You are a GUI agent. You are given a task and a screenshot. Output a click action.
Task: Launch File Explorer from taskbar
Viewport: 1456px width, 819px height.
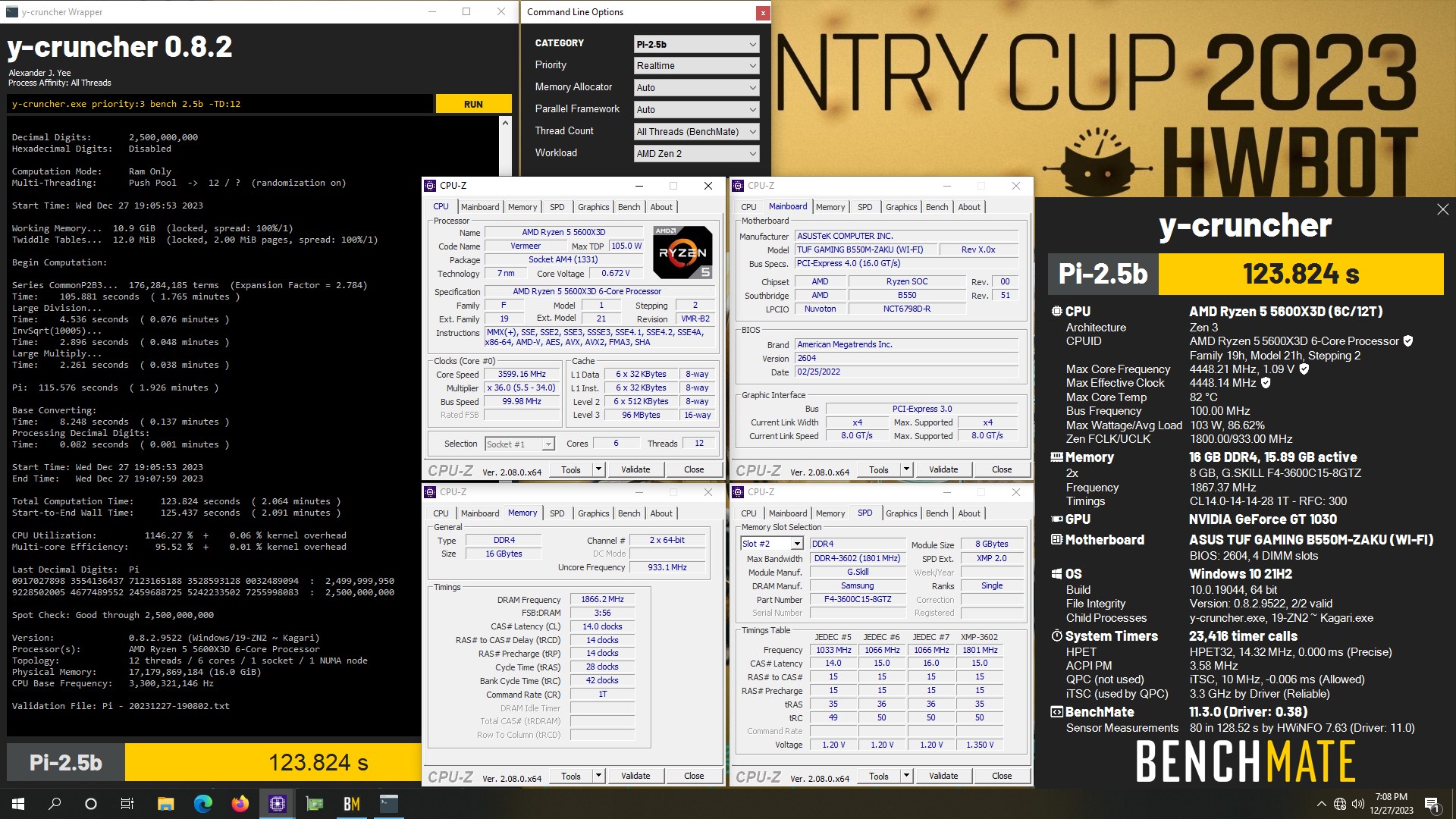click(x=165, y=804)
